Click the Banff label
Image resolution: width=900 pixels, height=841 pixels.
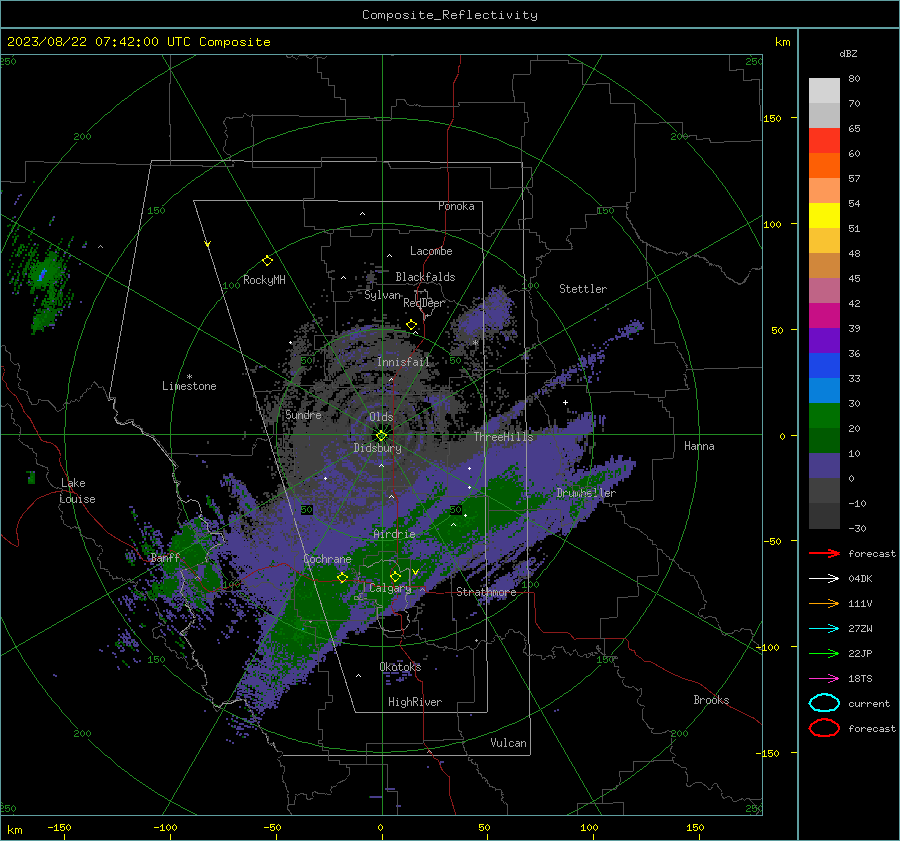click(165, 557)
